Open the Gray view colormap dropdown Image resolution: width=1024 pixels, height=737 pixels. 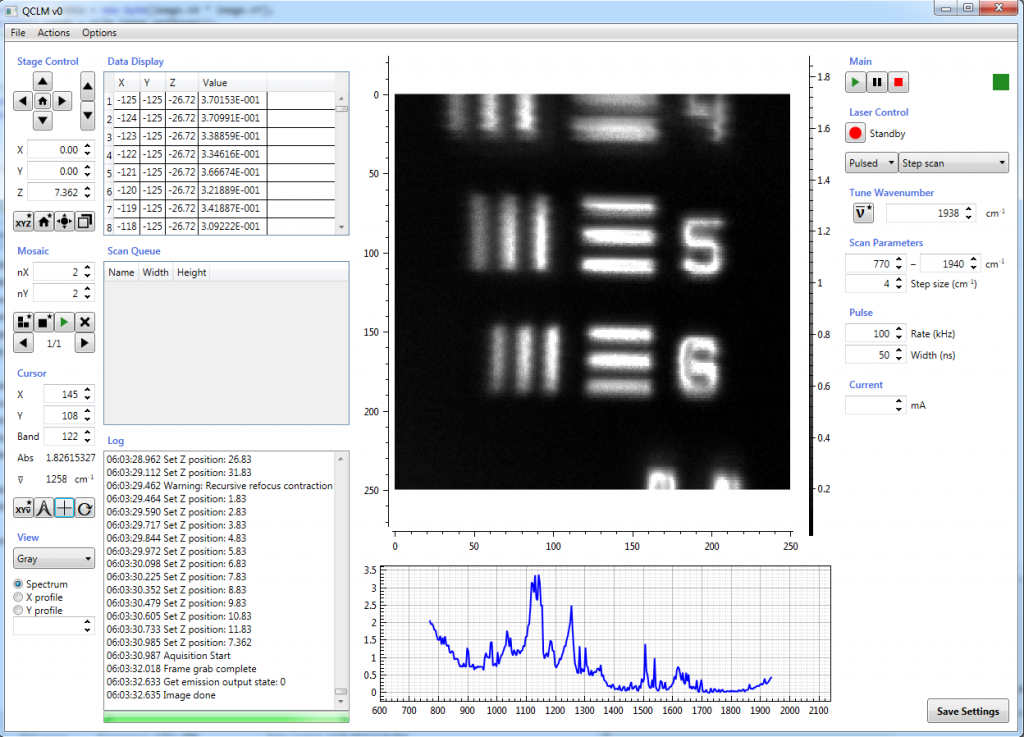[x=53, y=558]
